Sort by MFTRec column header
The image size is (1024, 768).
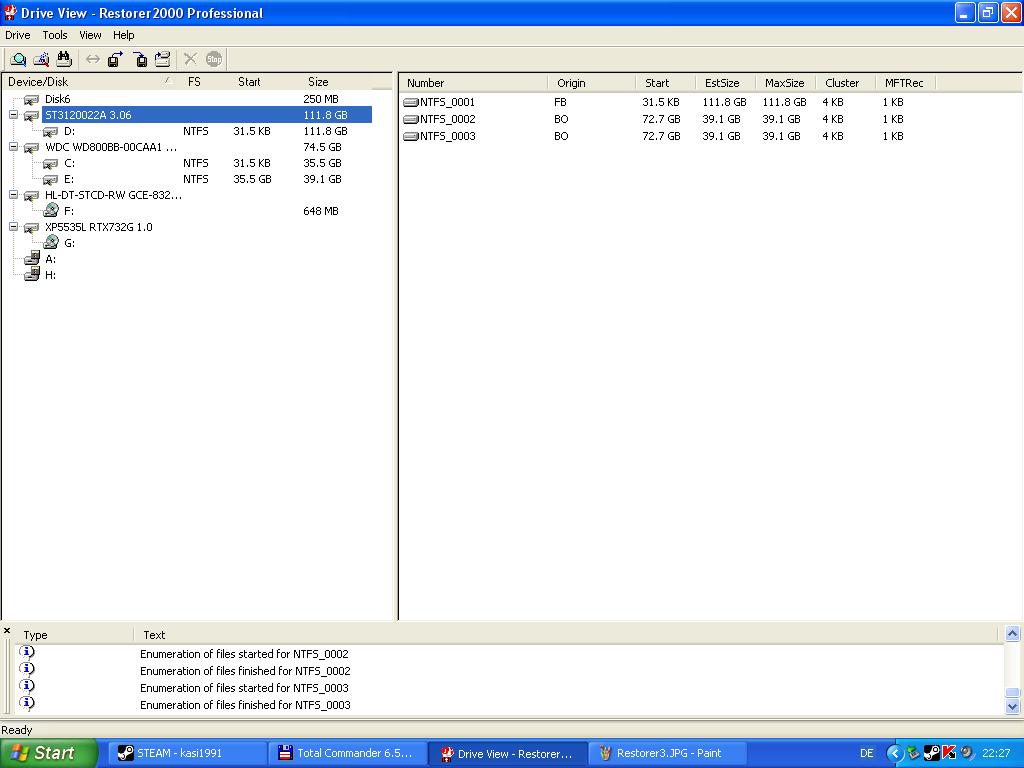[x=905, y=83]
